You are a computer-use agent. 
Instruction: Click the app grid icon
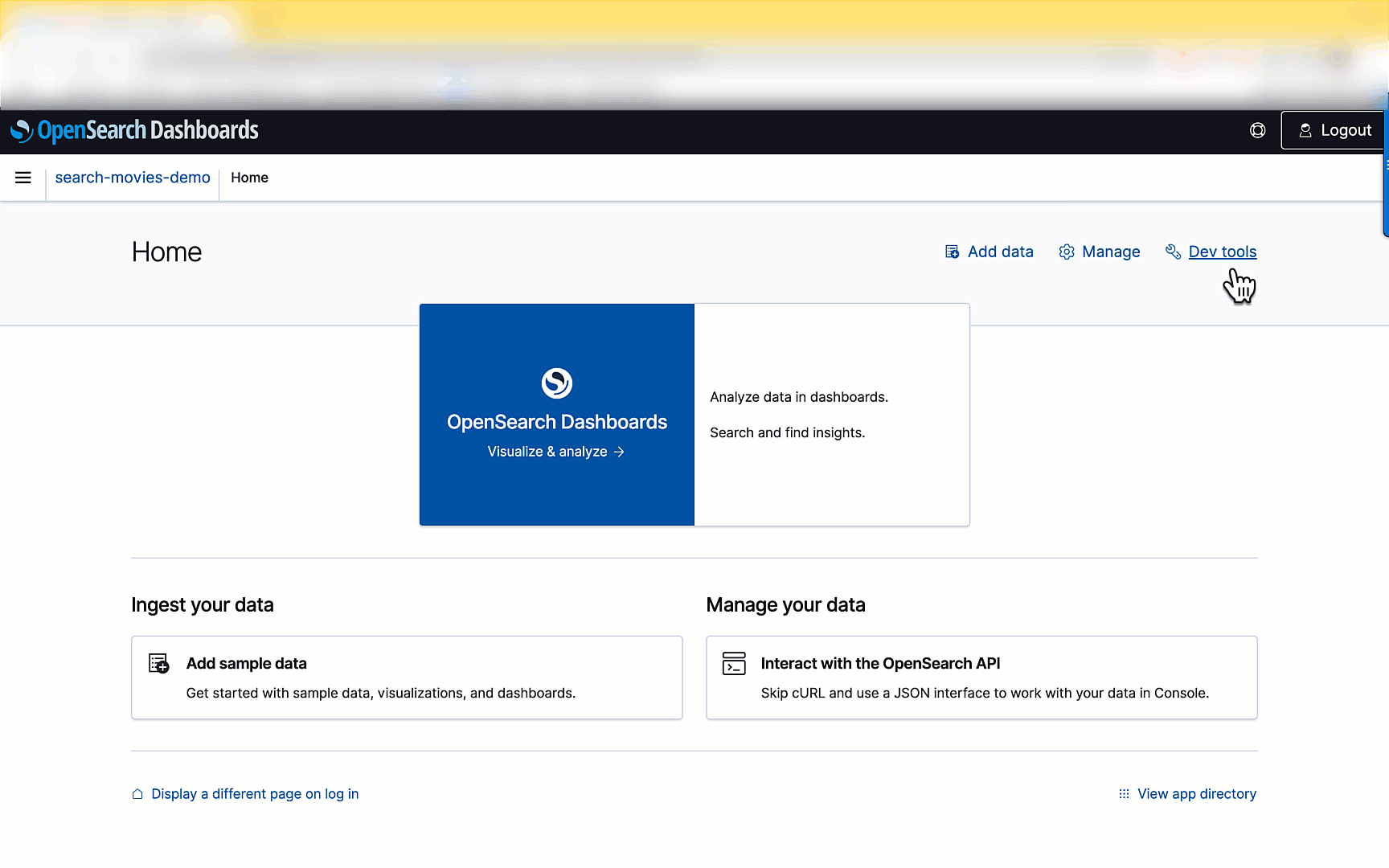pyautogui.click(x=1124, y=794)
